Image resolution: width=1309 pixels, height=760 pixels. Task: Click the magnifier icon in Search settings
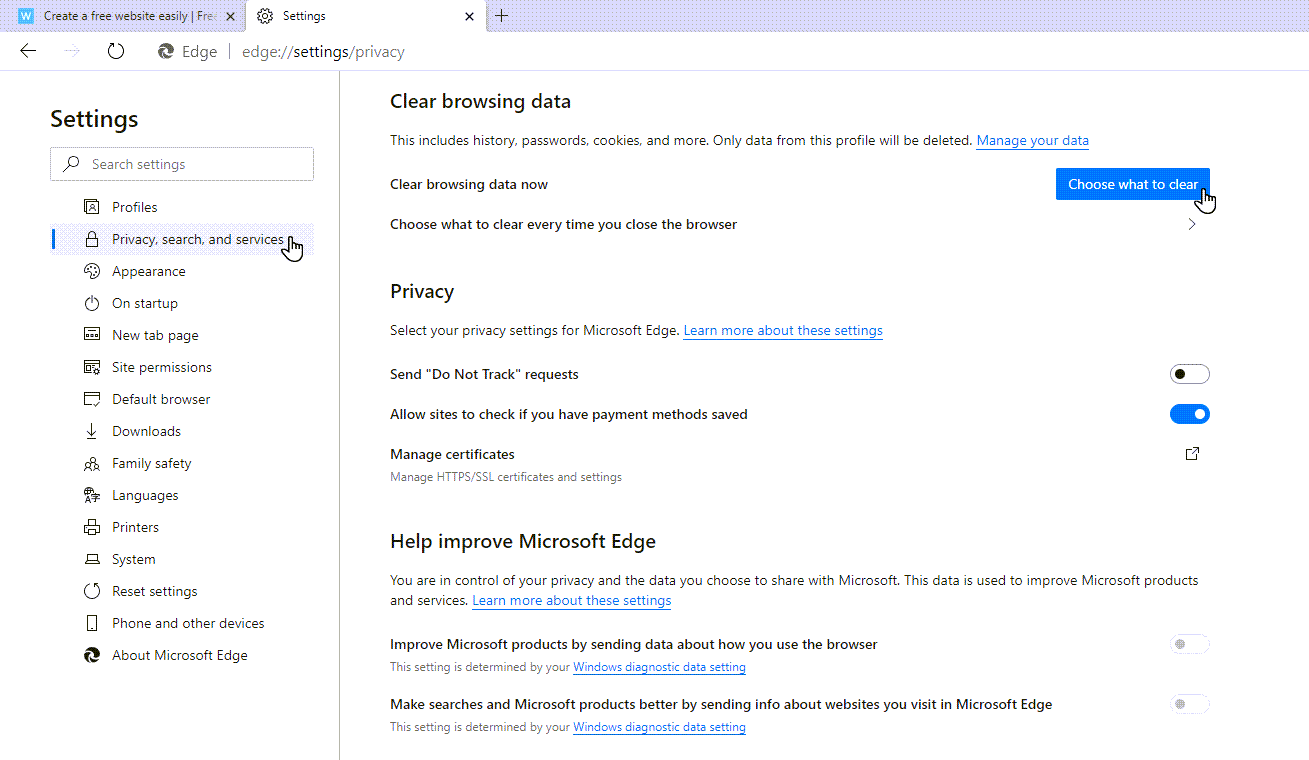coord(71,164)
